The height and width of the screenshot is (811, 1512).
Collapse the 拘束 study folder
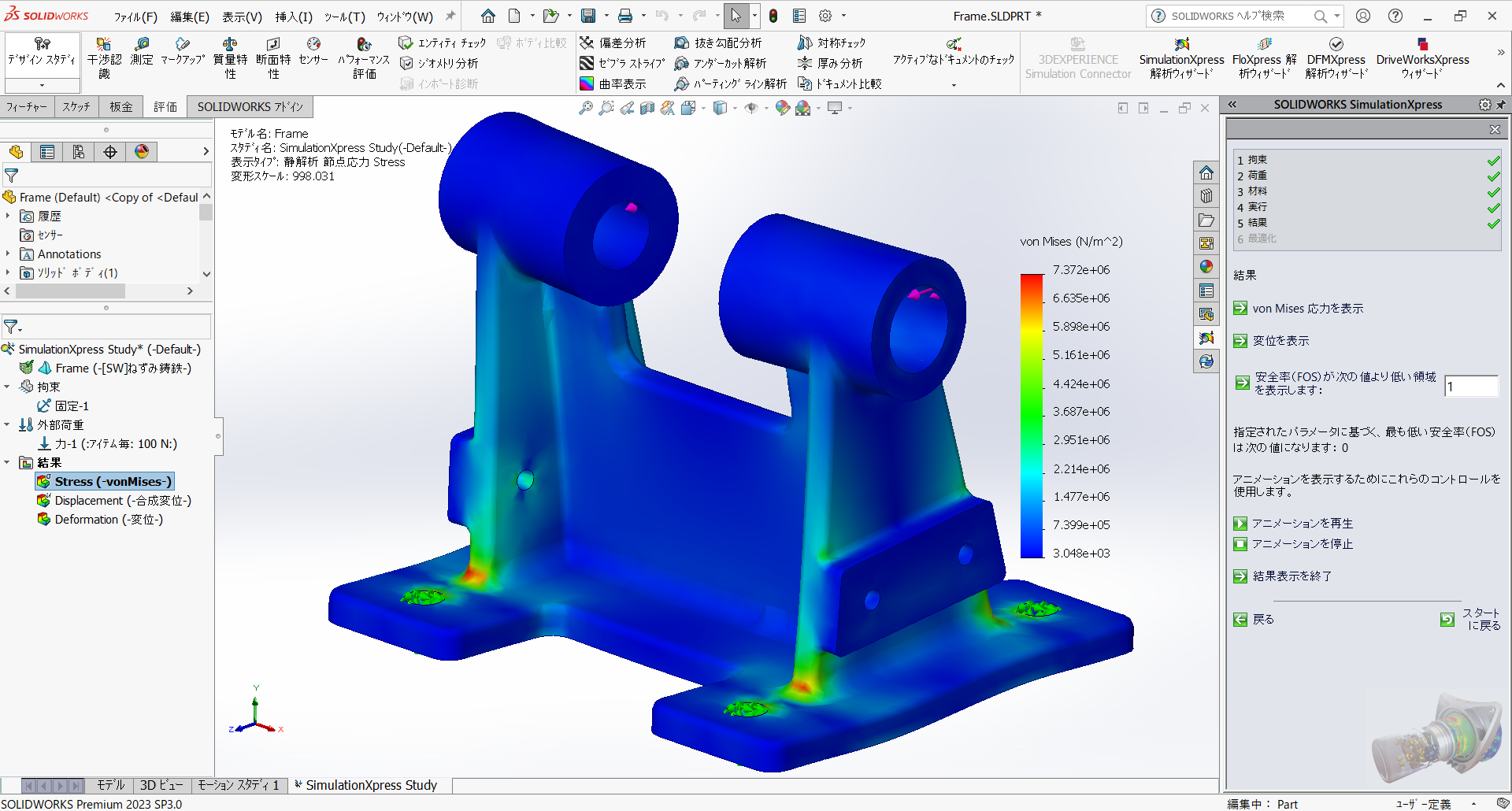[7, 387]
